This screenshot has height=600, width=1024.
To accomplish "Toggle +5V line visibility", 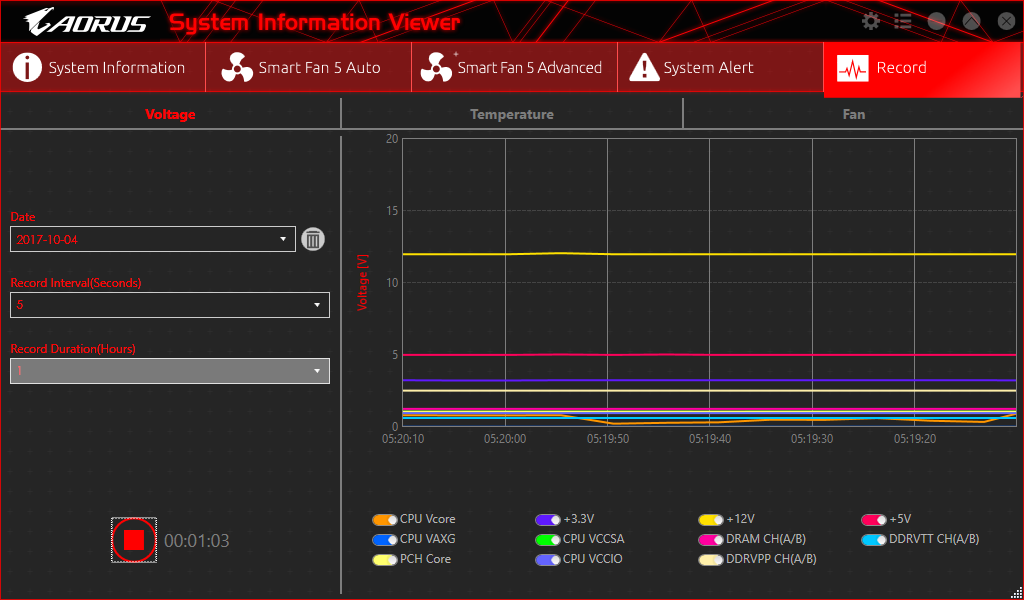I will pyautogui.click(x=874, y=520).
